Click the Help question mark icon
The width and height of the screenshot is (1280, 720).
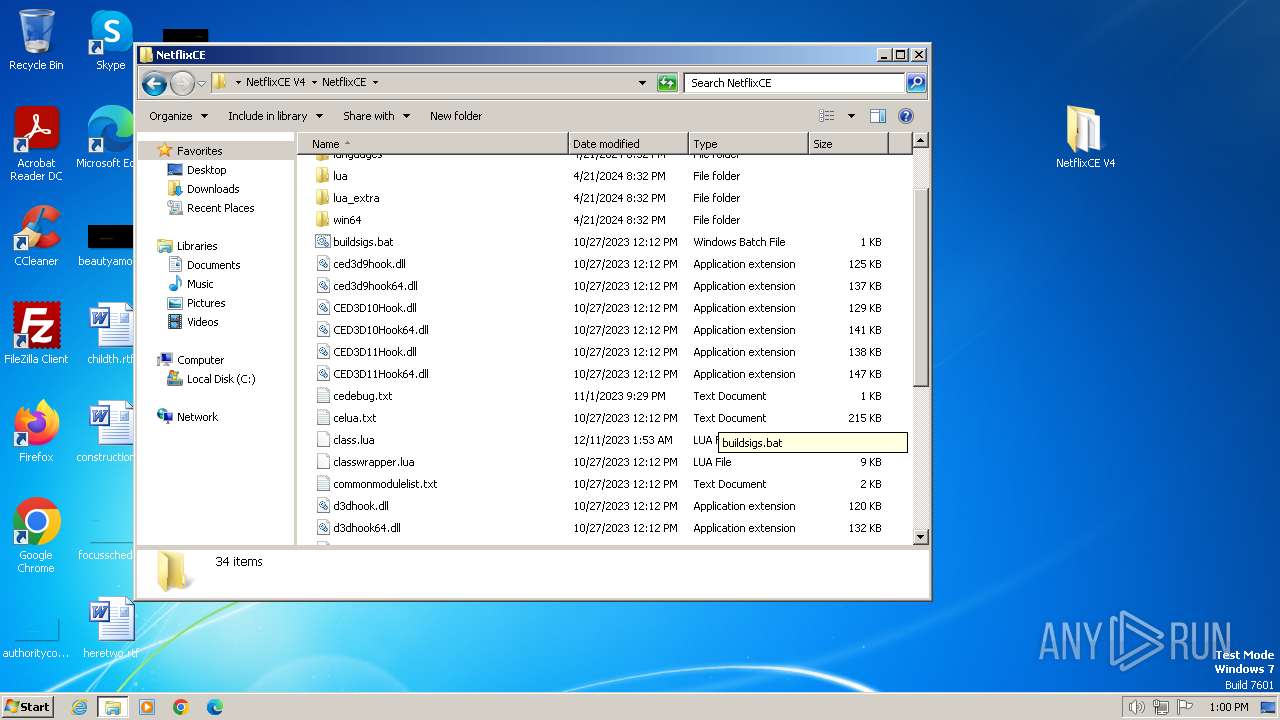[906, 116]
